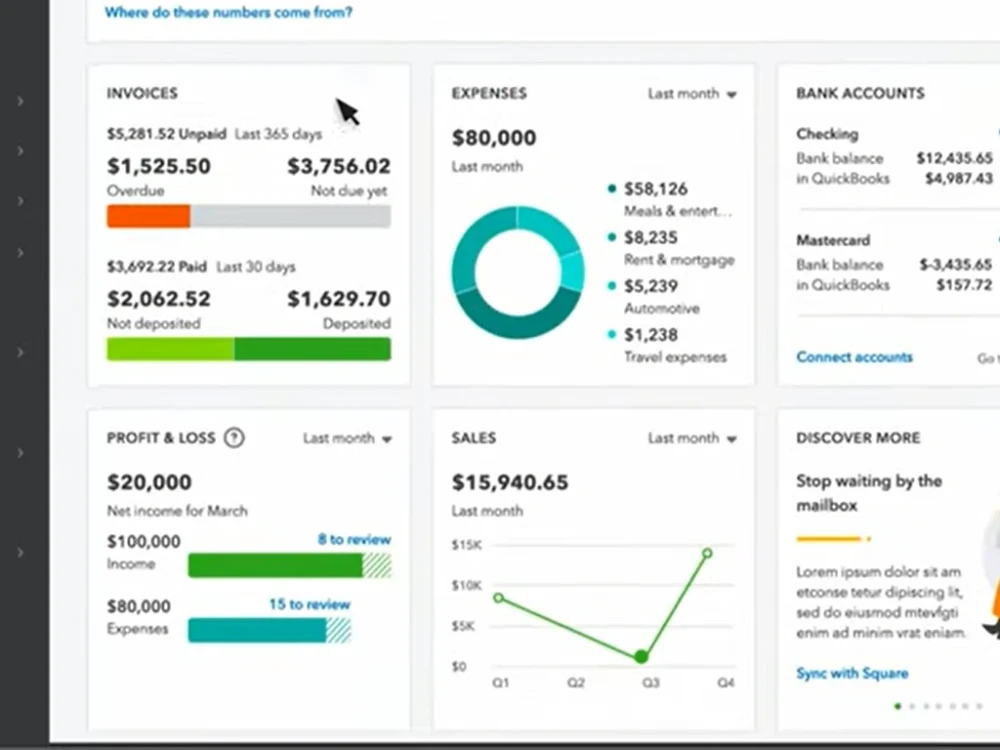This screenshot has width=1000, height=750.
Task: Click the Q4 data point on Sales chart
Action: tap(707, 553)
